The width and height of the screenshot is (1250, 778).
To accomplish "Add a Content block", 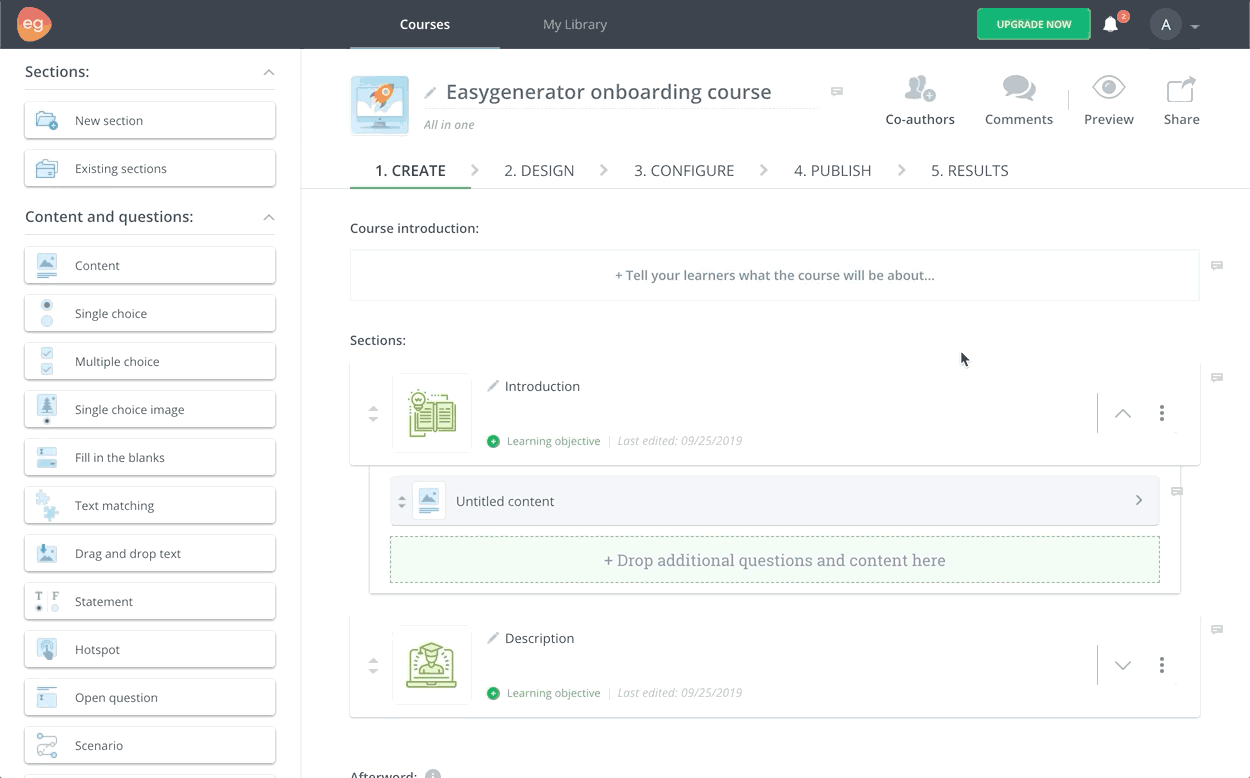I will click(150, 265).
